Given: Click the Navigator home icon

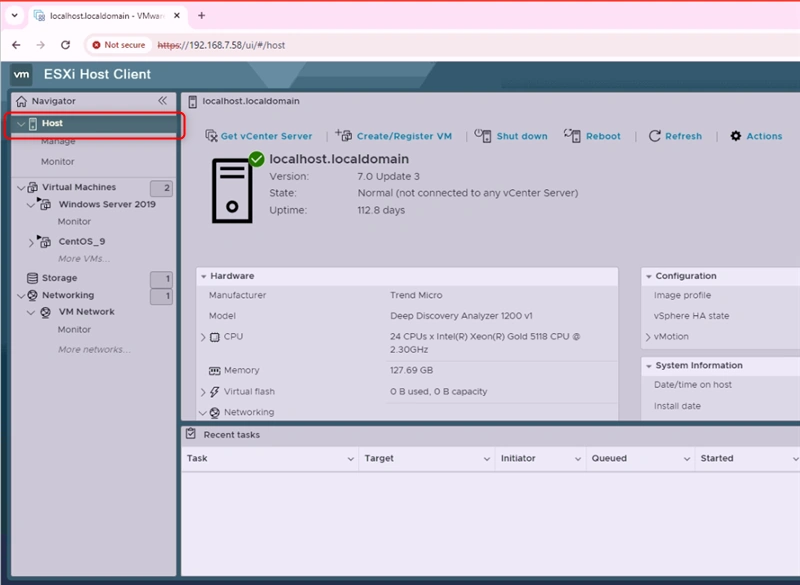Looking at the screenshot, I should click(21, 101).
